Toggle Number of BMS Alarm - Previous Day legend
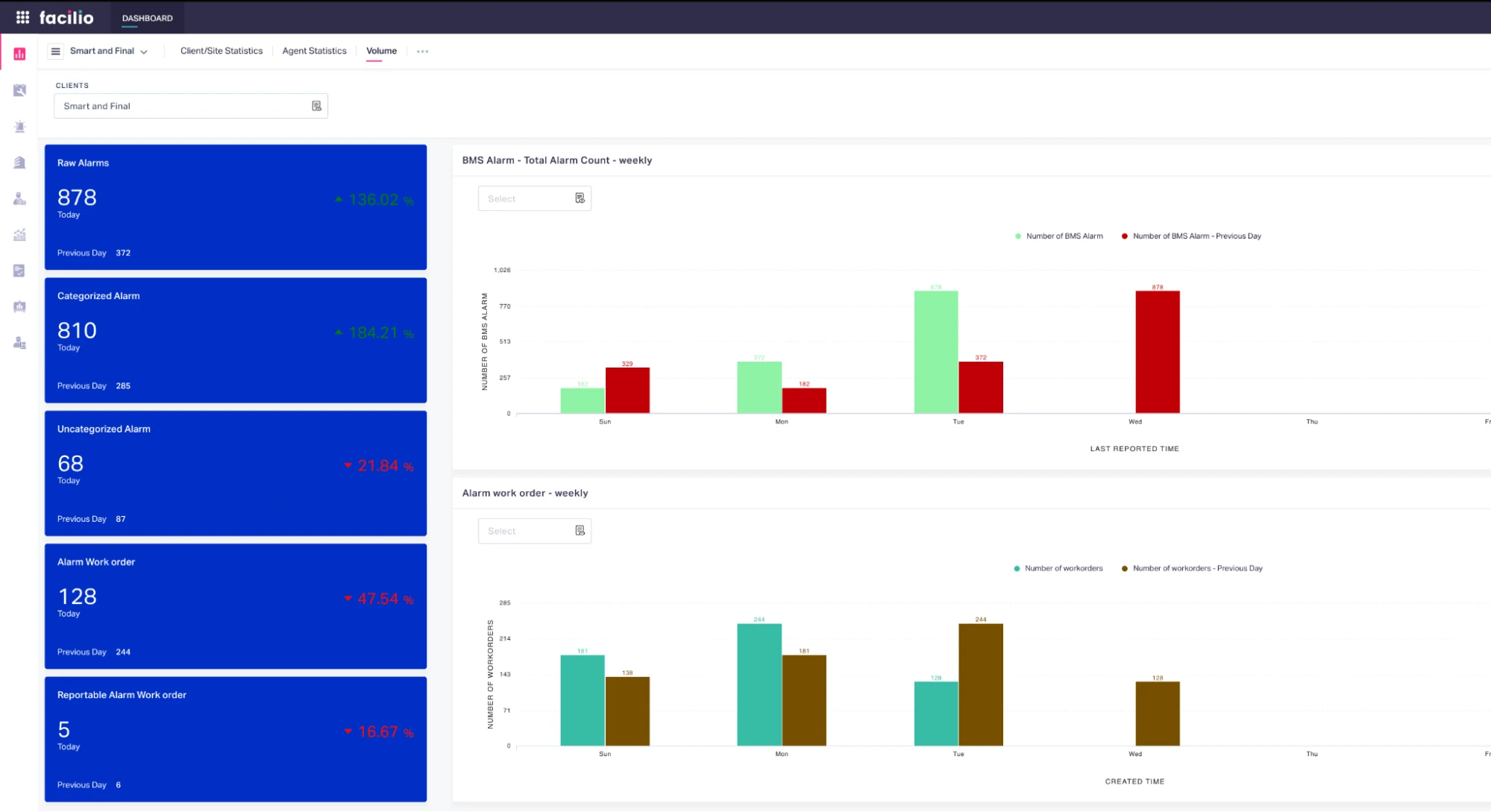1491x812 pixels. [1191, 236]
